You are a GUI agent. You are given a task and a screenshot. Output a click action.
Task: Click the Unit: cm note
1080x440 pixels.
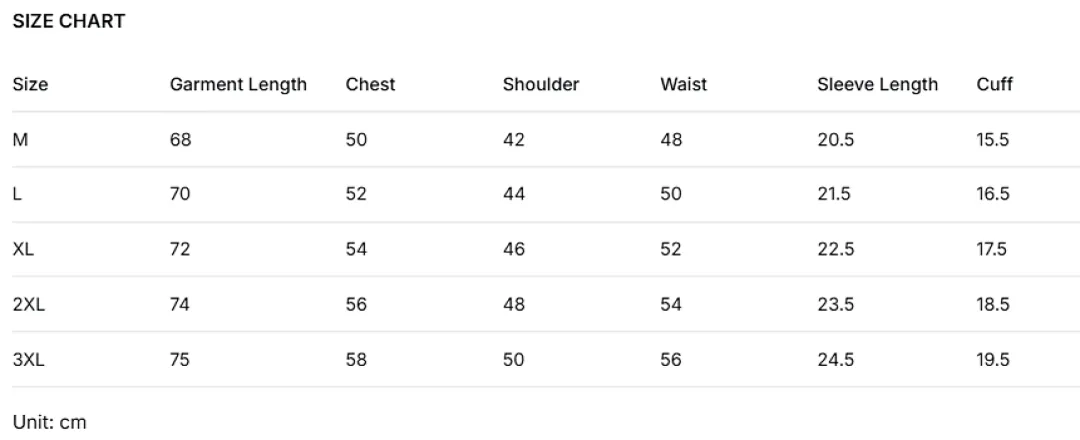click(x=50, y=422)
